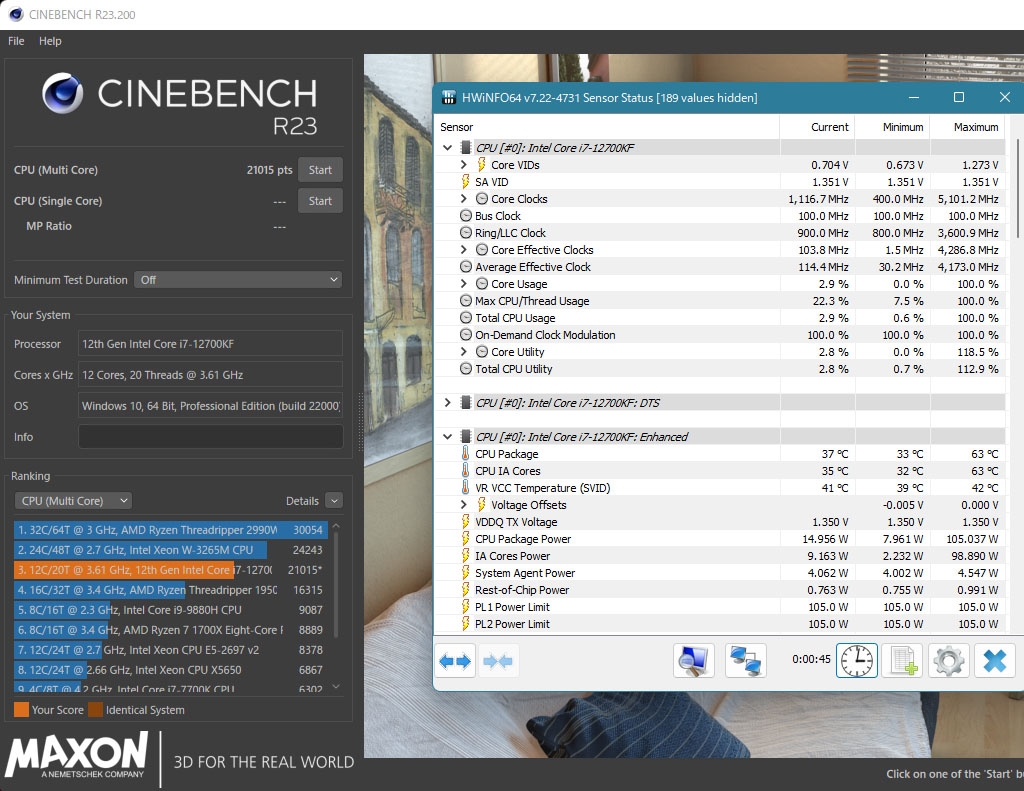Click the ranking list vertical scrollbar

pyautogui.click(x=336, y=585)
